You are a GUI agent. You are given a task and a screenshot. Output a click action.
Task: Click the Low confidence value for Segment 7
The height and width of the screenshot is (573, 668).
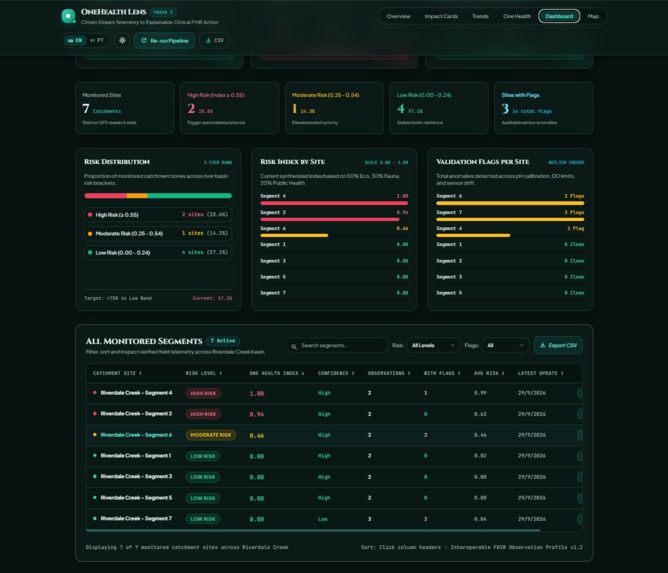tap(322, 519)
